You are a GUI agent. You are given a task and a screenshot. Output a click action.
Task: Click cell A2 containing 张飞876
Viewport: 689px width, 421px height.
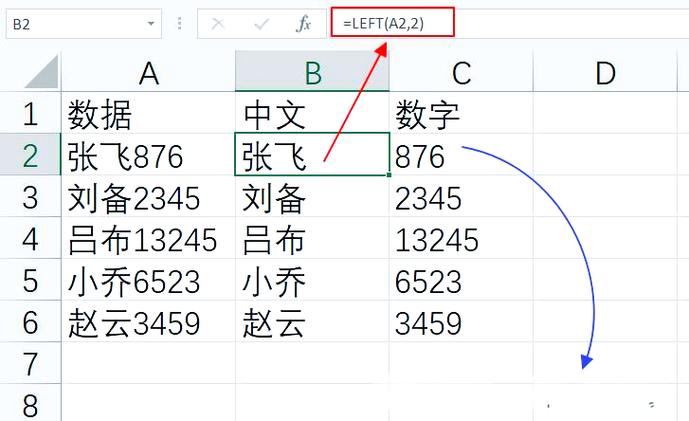[149, 155]
